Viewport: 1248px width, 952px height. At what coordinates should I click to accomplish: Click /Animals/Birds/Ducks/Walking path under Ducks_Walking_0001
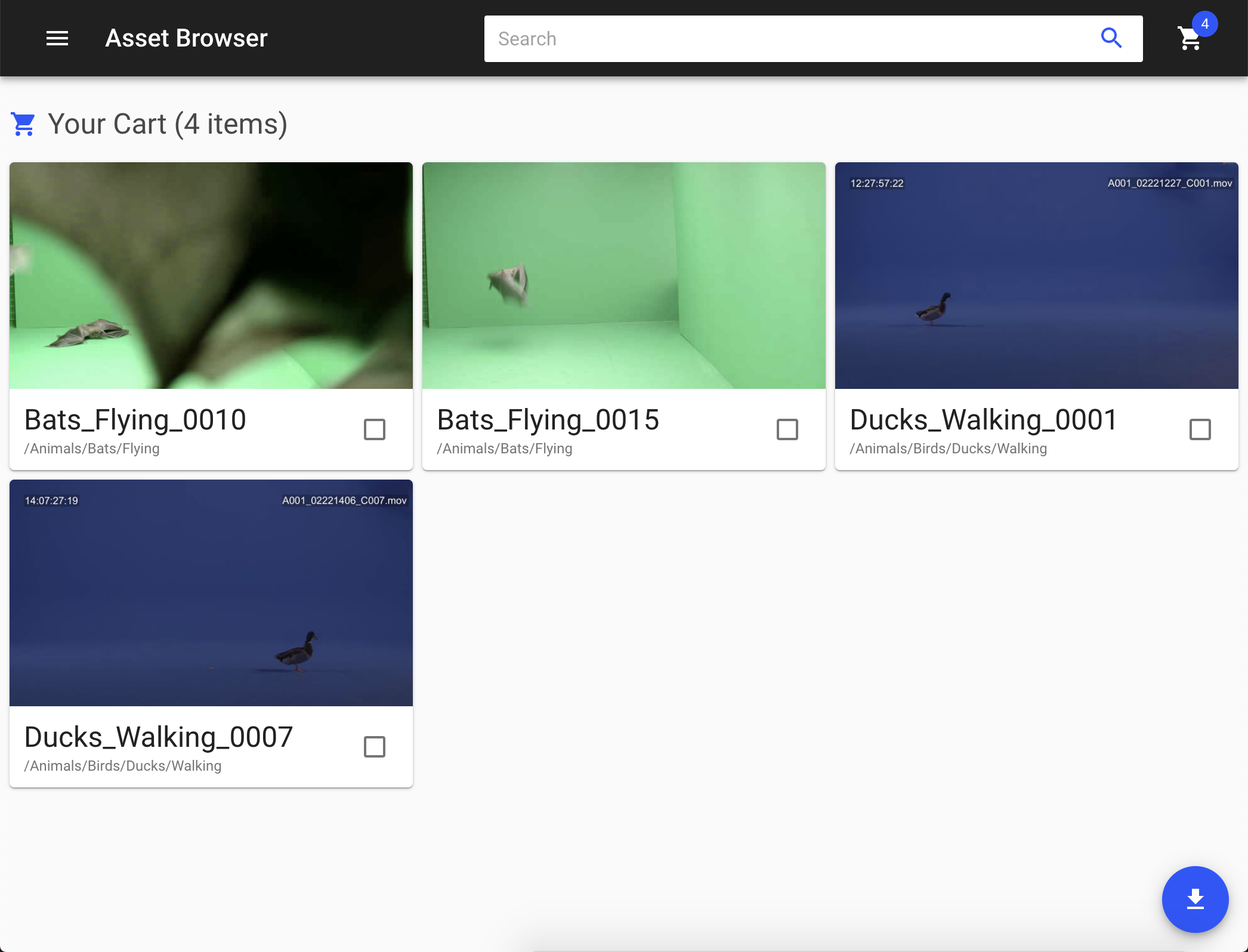coord(948,449)
